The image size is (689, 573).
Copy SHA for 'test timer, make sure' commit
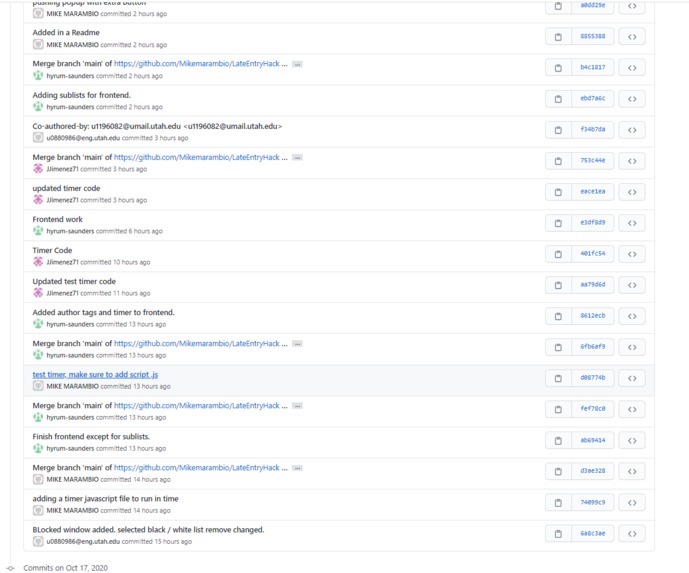[x=558, y=378]
